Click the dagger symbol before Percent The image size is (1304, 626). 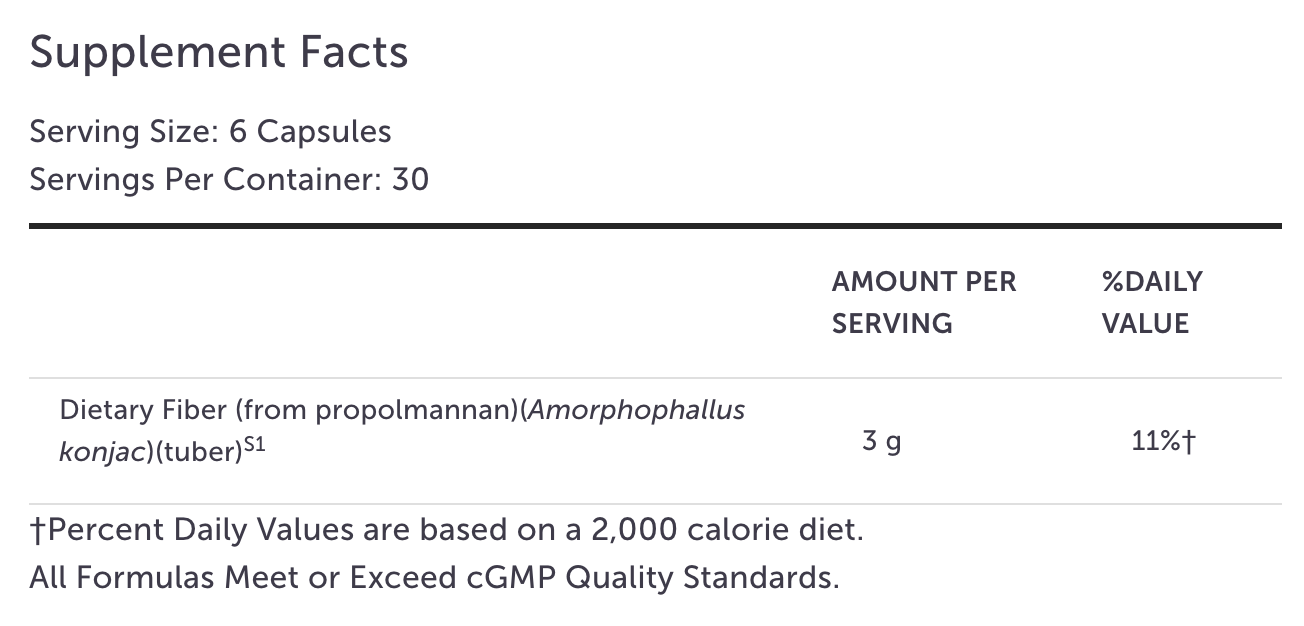38,531
